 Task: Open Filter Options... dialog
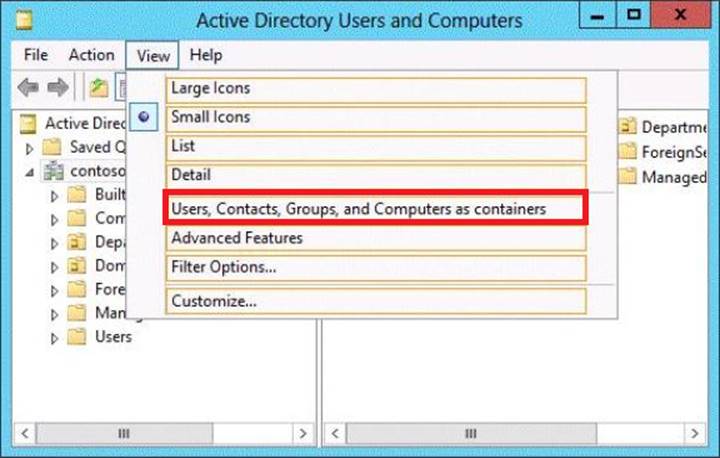(223, 267)
